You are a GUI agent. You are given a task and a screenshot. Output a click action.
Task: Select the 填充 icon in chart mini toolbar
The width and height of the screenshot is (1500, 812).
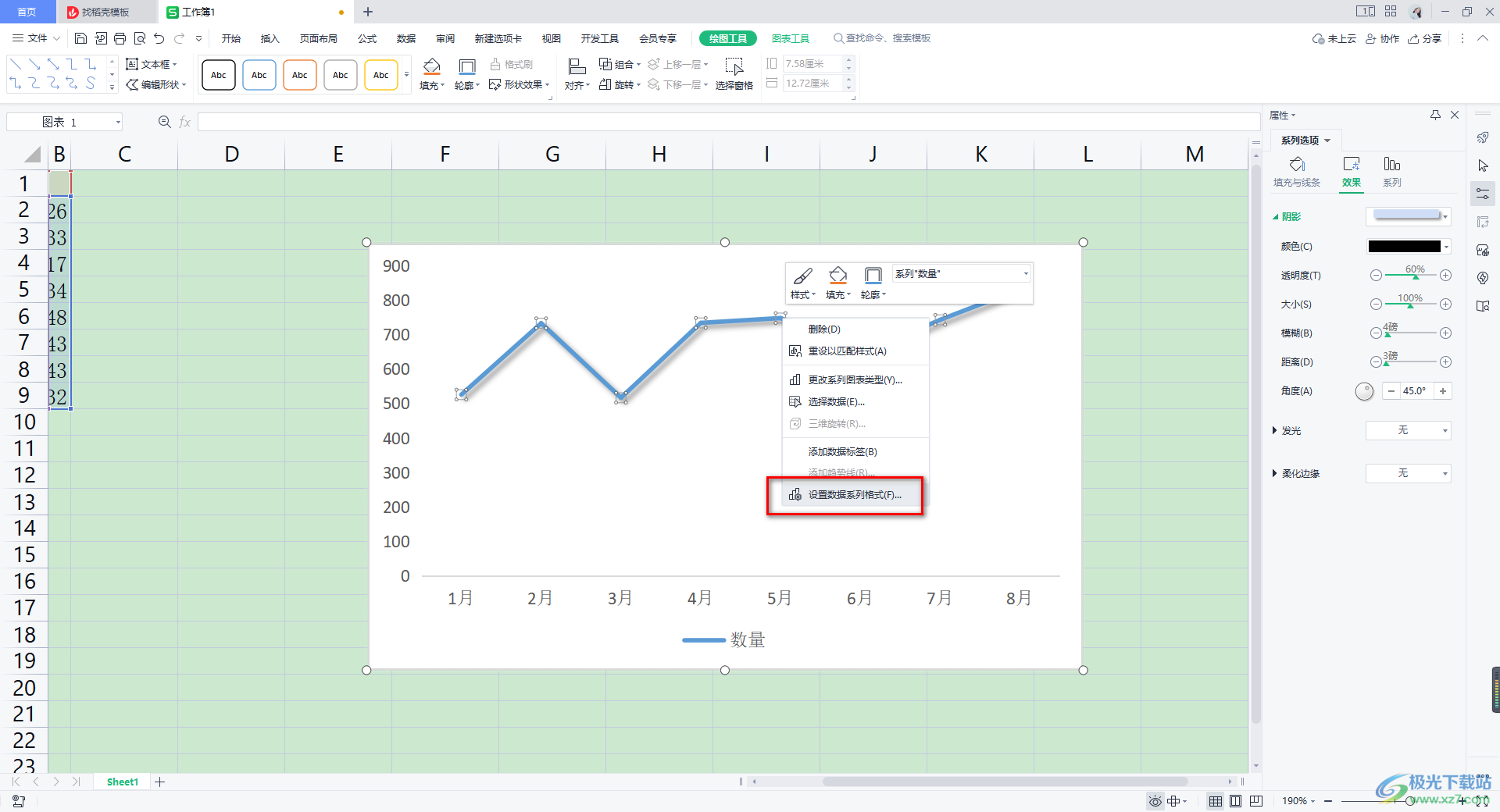837,276
